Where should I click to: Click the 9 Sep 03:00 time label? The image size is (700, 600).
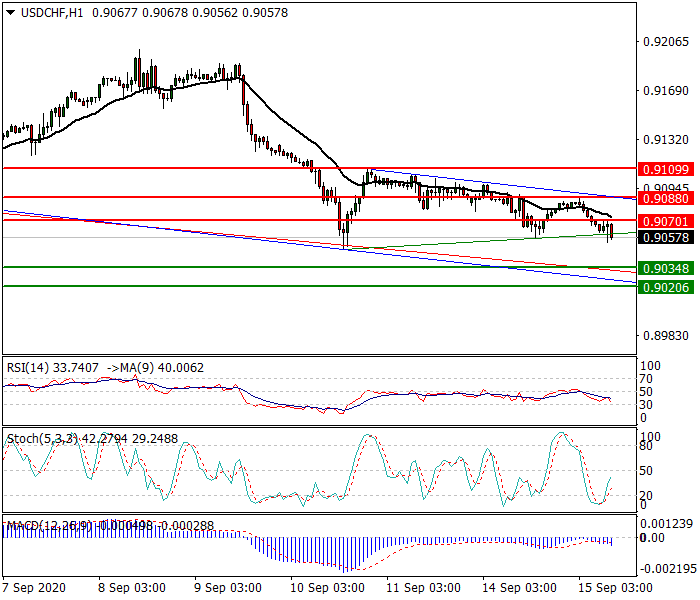click(x=228, y=588)
